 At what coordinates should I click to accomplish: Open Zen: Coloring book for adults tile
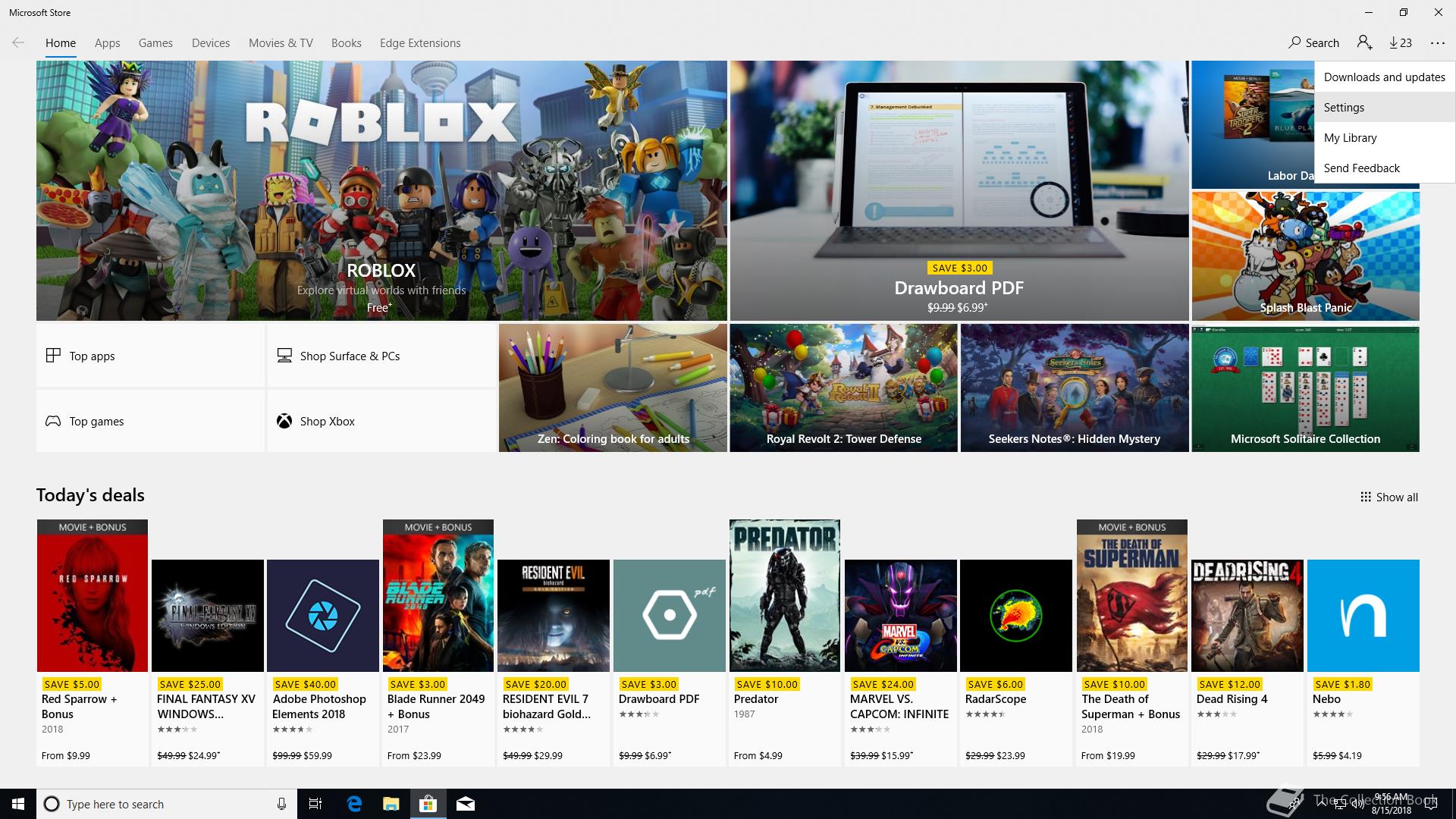[x=613, y=388]
